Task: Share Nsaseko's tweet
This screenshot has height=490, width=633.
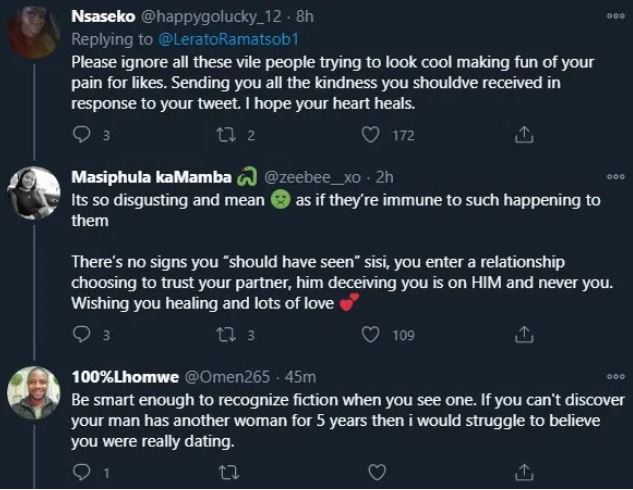Action: (522, 134)
